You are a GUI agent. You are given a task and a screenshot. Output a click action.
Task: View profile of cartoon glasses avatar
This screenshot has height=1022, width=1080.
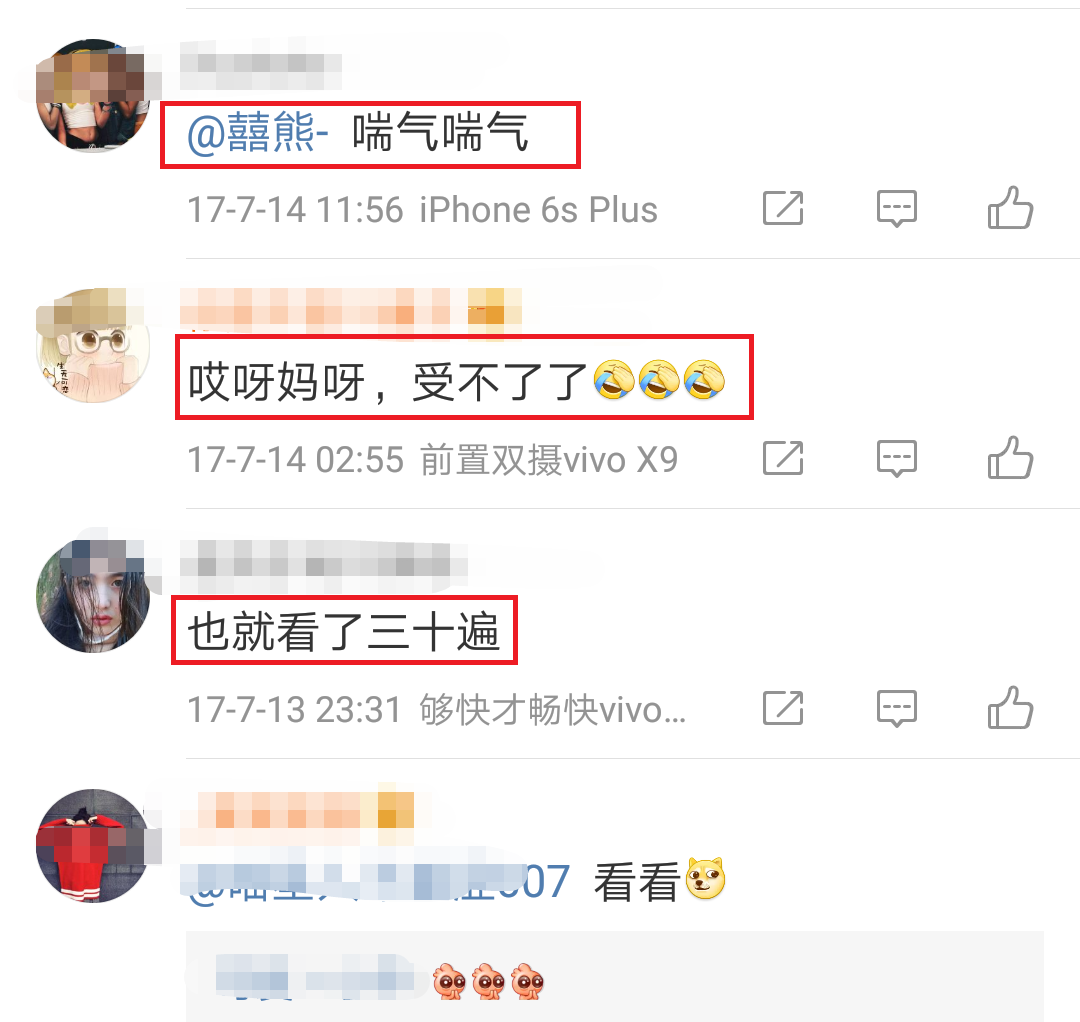[93, 346]
